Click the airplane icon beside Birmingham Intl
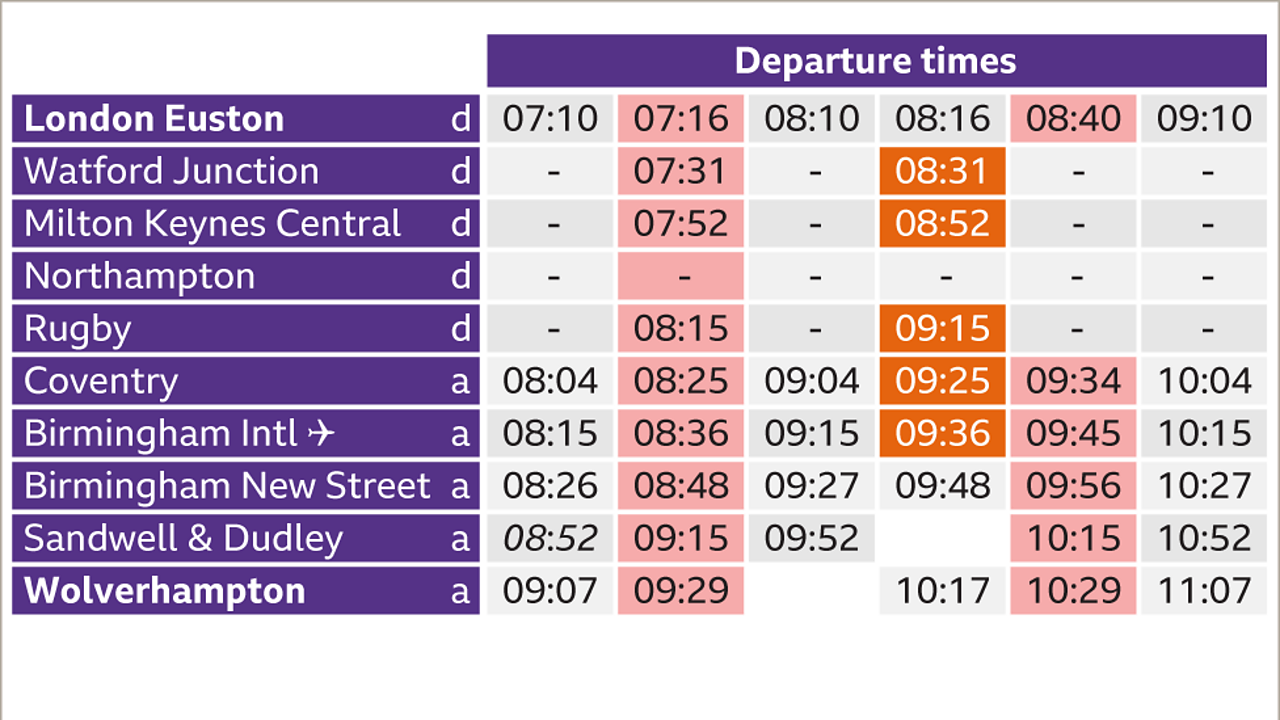Image resolution: width=1280 pixels, height=720 pixels. pyautogui.click(x=320, y=434)
